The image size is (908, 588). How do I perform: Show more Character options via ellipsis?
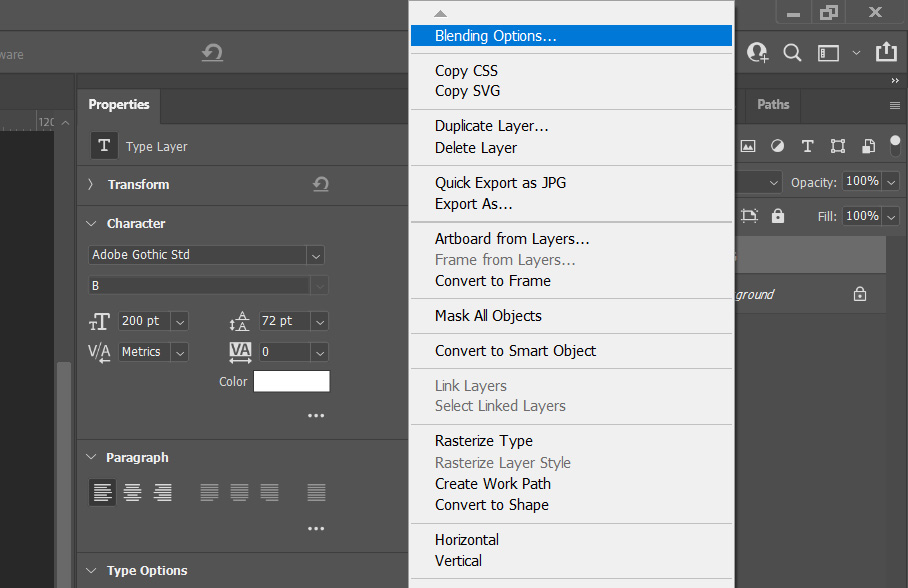316,415
